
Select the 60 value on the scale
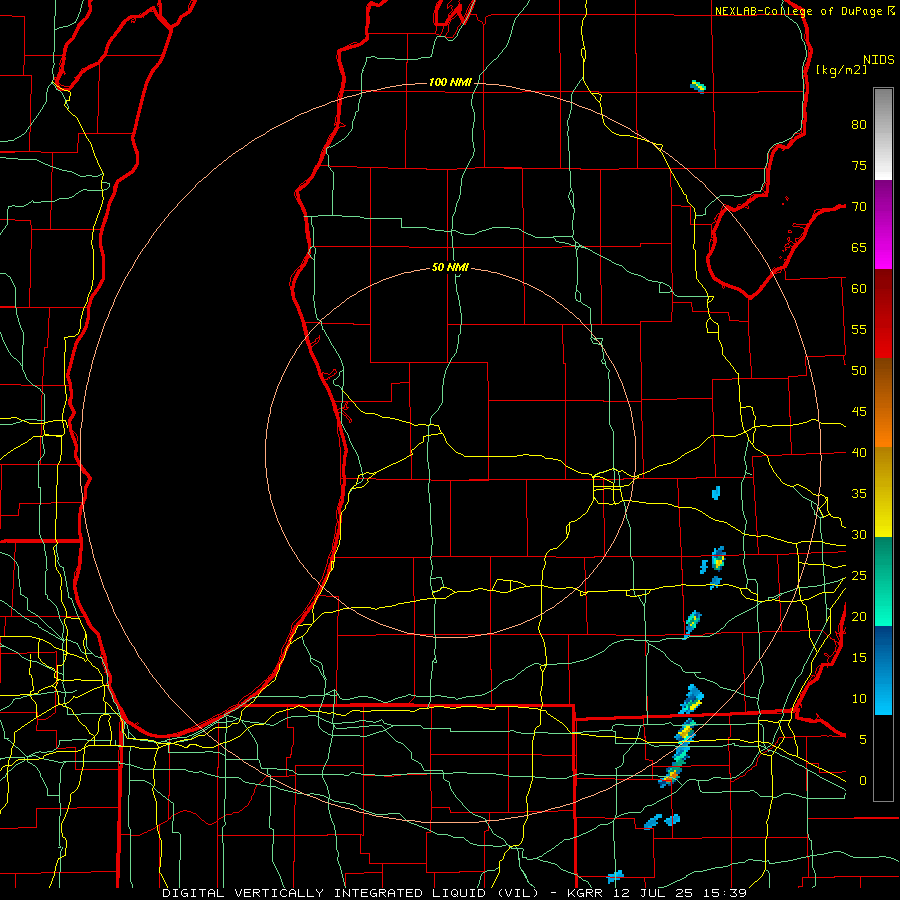point(859,289)
